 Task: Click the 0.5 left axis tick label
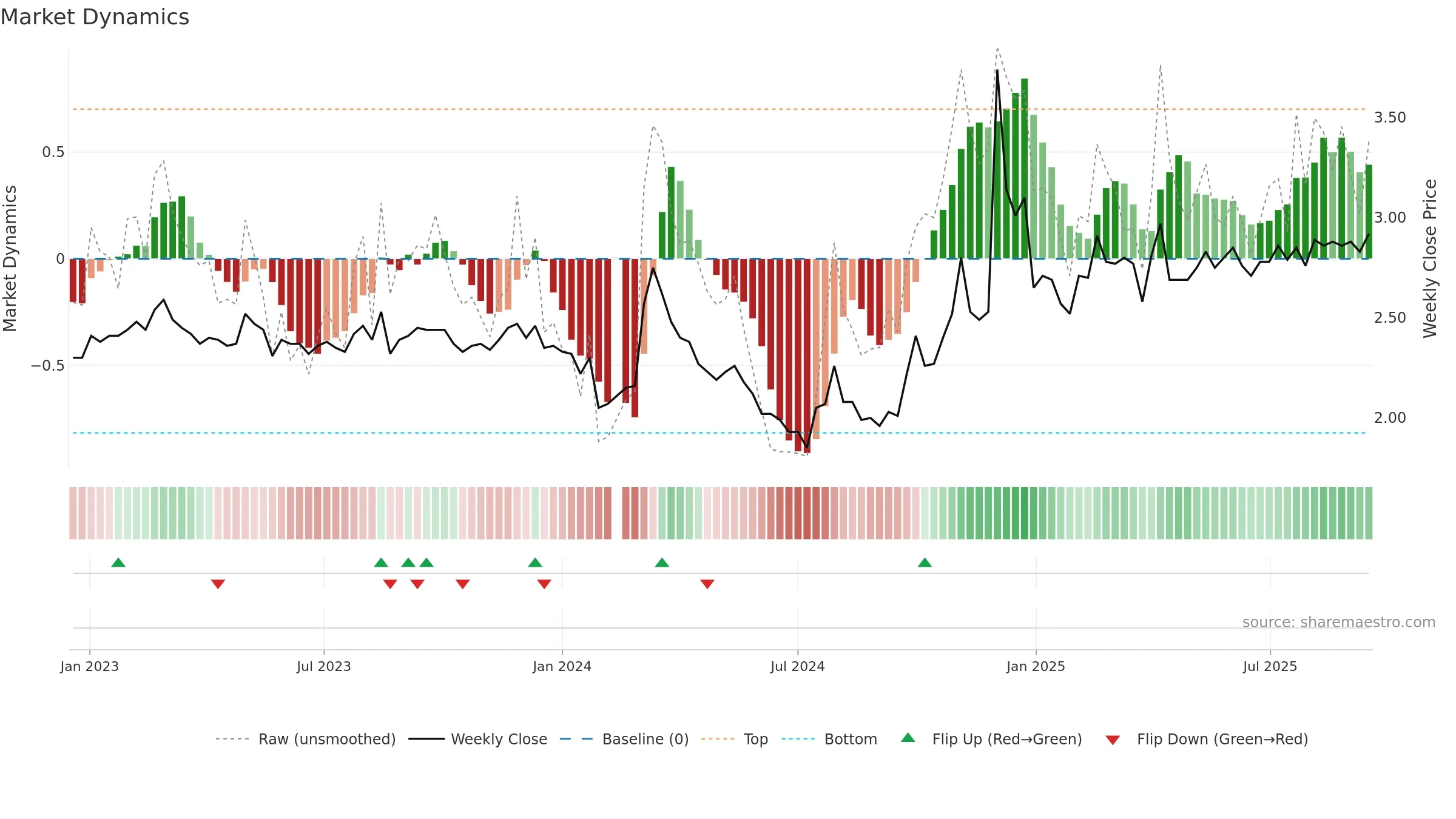click(x=53, y=152)
